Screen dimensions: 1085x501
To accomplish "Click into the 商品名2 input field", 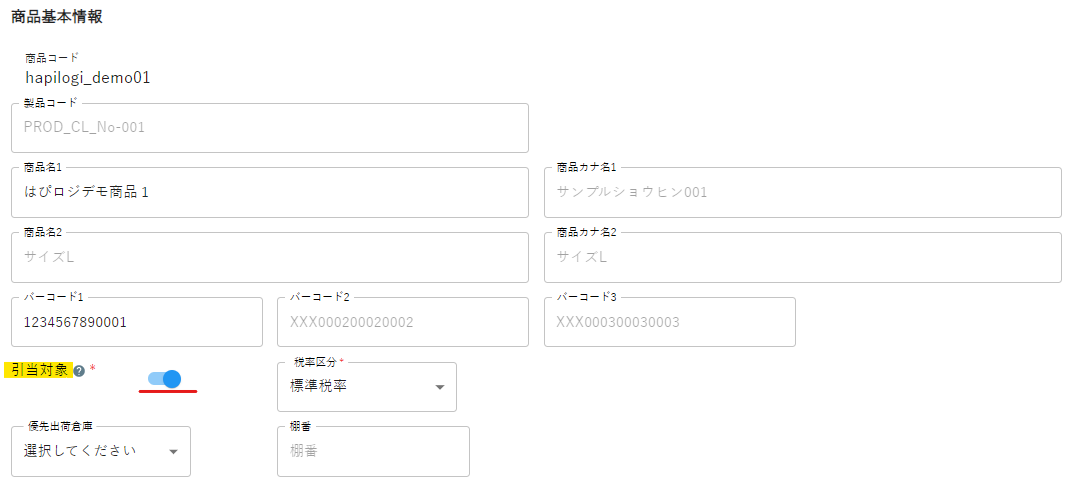I will coord(270,257).
